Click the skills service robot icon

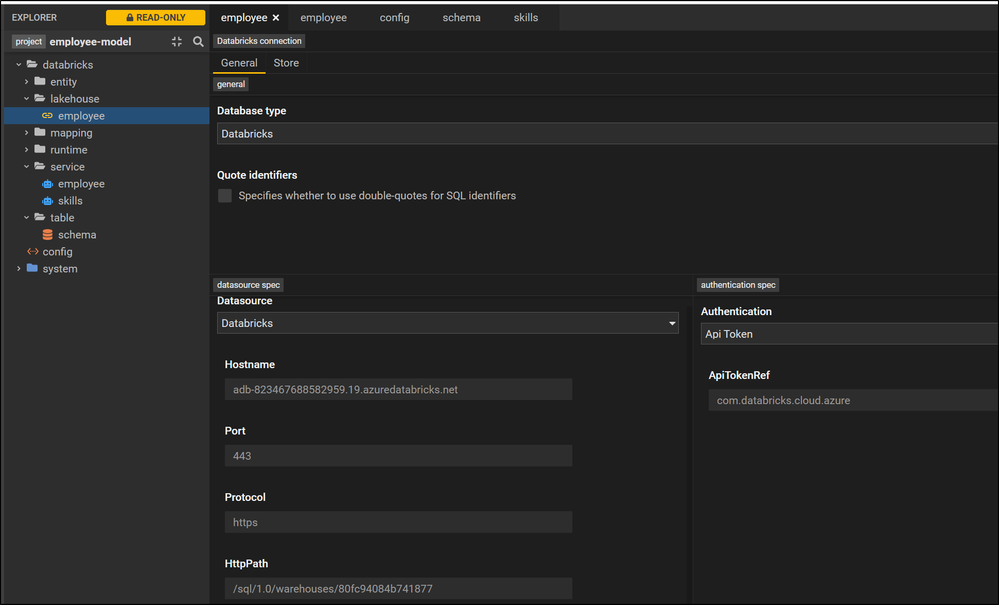point(47,201)
